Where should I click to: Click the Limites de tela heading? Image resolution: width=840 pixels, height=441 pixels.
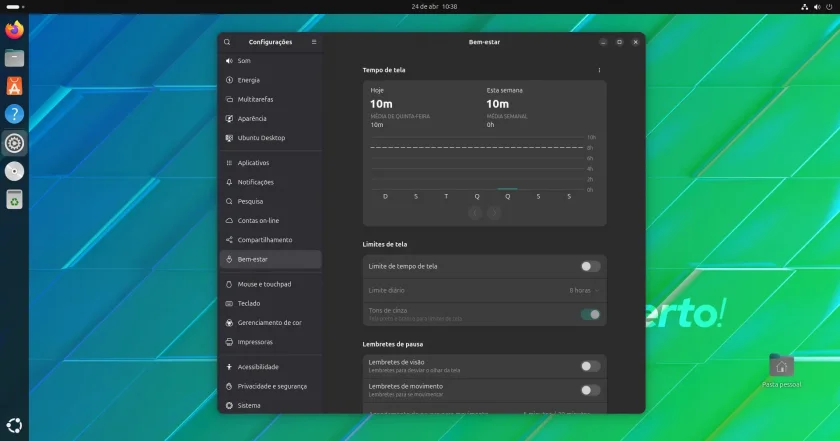tap(385, 244)
